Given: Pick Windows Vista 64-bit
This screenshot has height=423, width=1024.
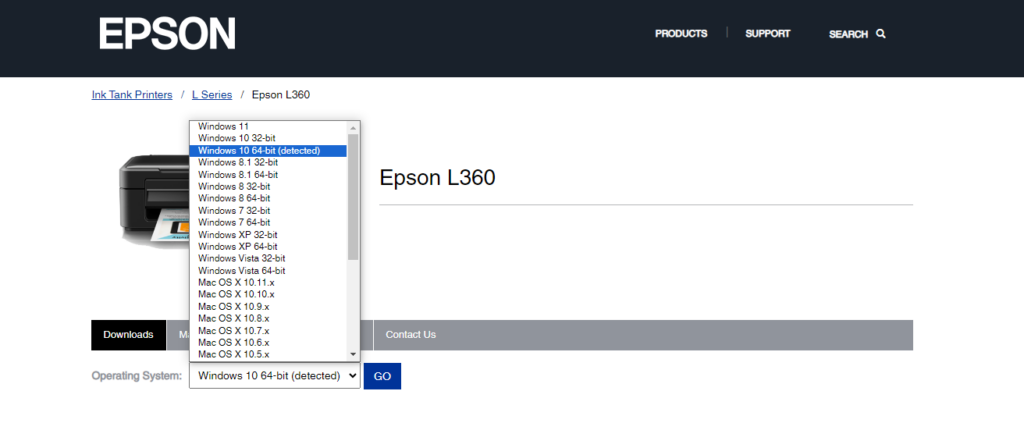Looking at the screenshot, I should click(268, 270).
